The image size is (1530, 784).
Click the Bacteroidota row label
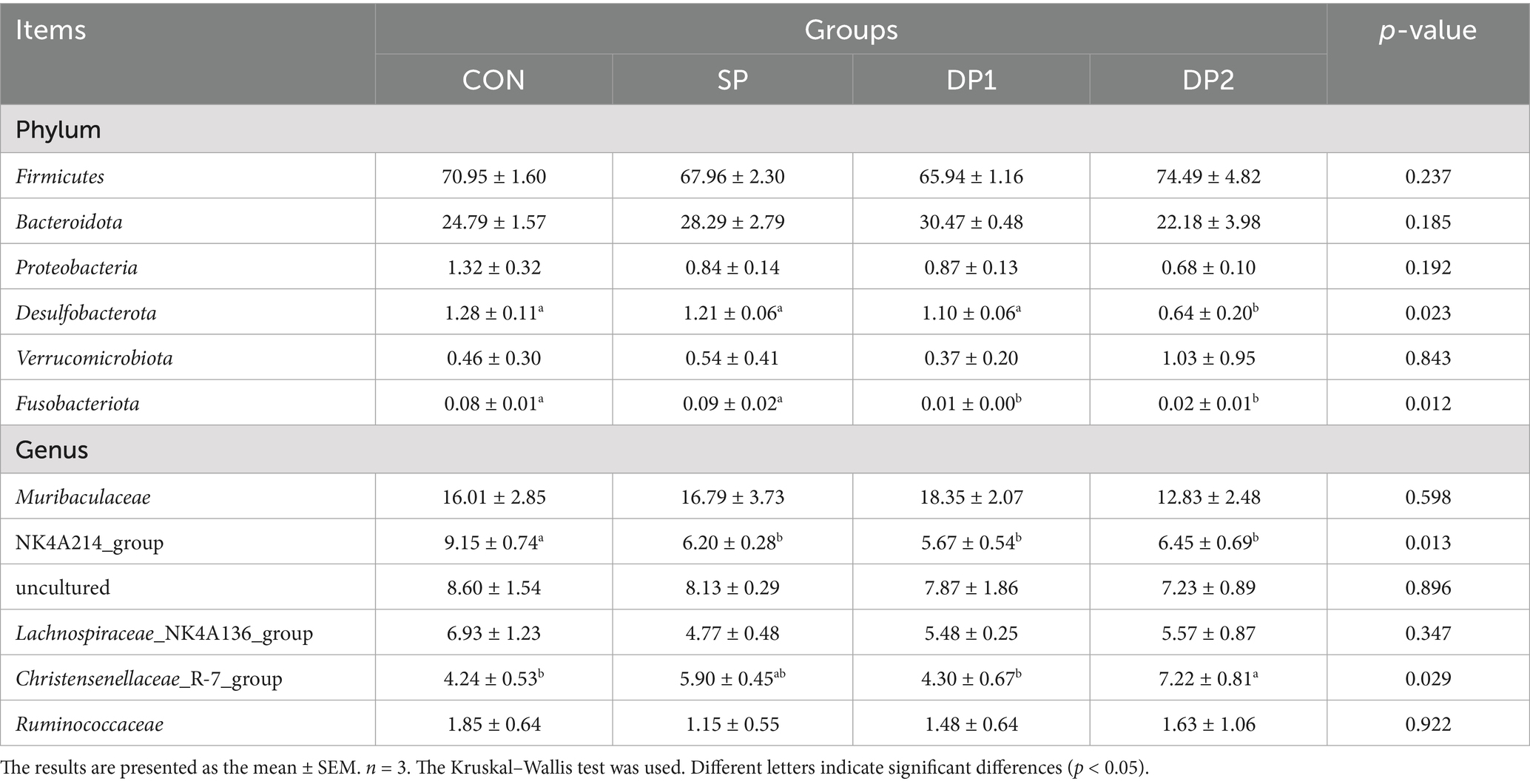pos(69,222)
